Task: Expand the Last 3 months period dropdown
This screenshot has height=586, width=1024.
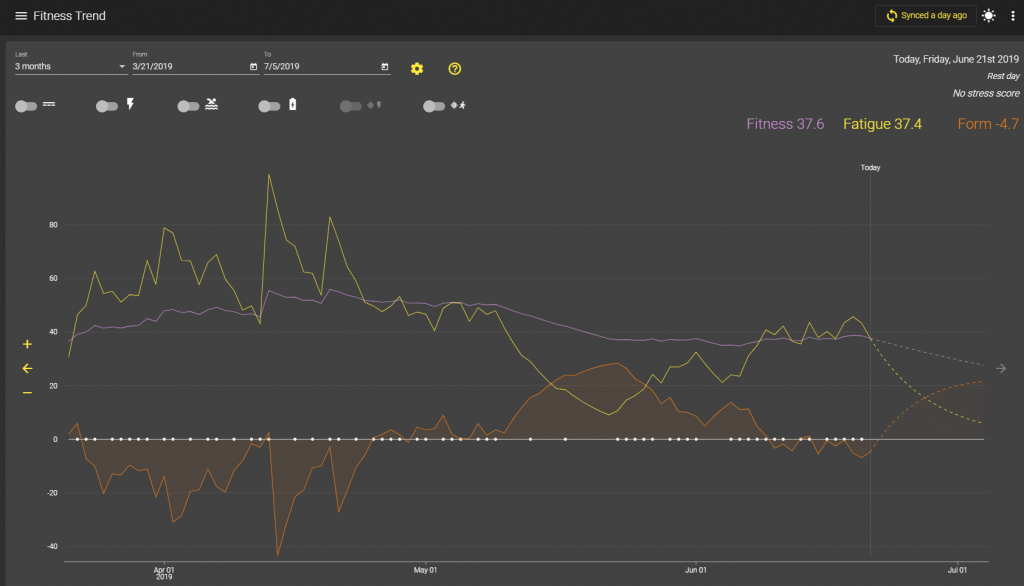Action: [x=70, y=67]
